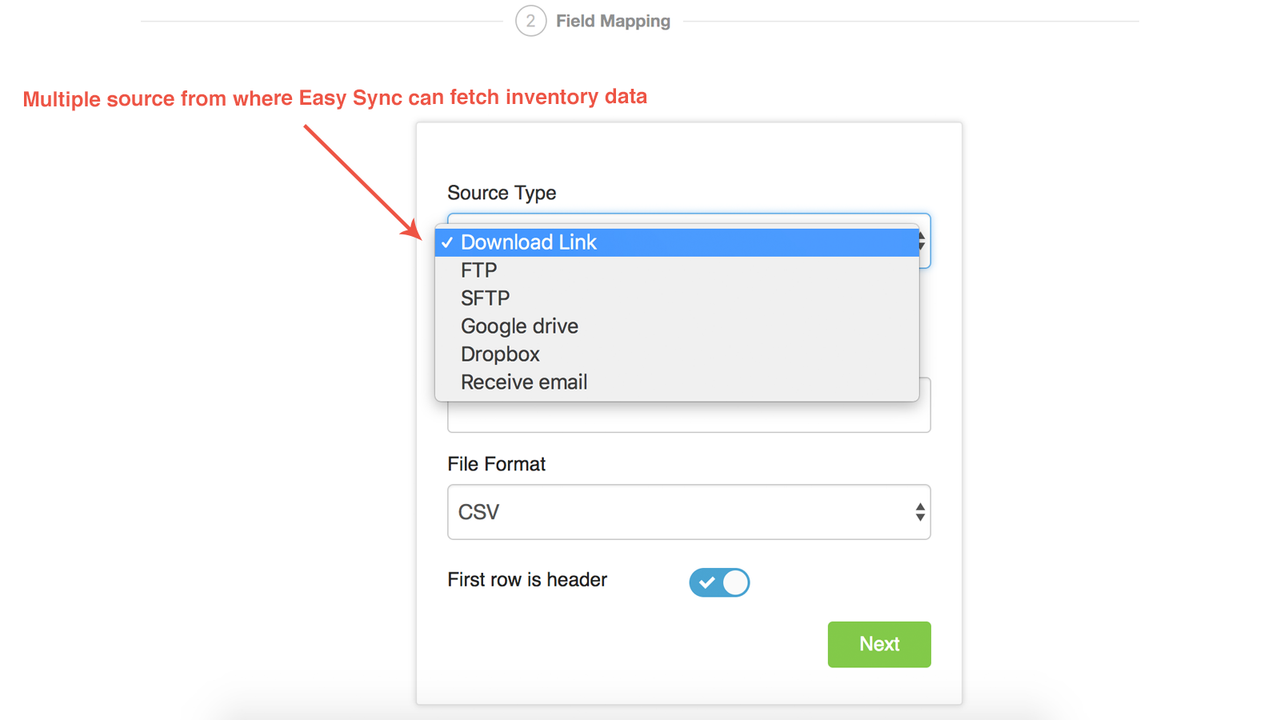Click the green Next button
The image size is (1280, 720).
coord(879,644)
